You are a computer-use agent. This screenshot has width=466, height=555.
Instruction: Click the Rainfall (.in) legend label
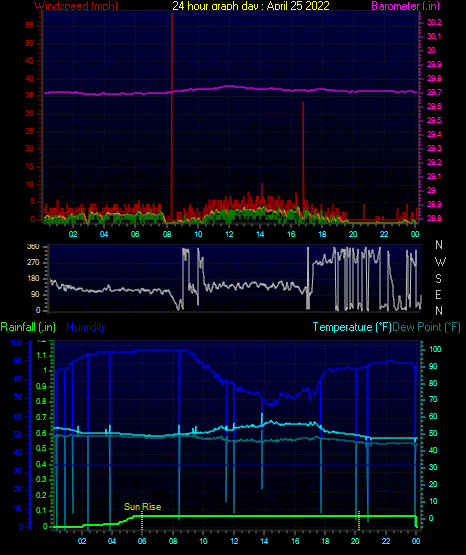coord(28,327)
